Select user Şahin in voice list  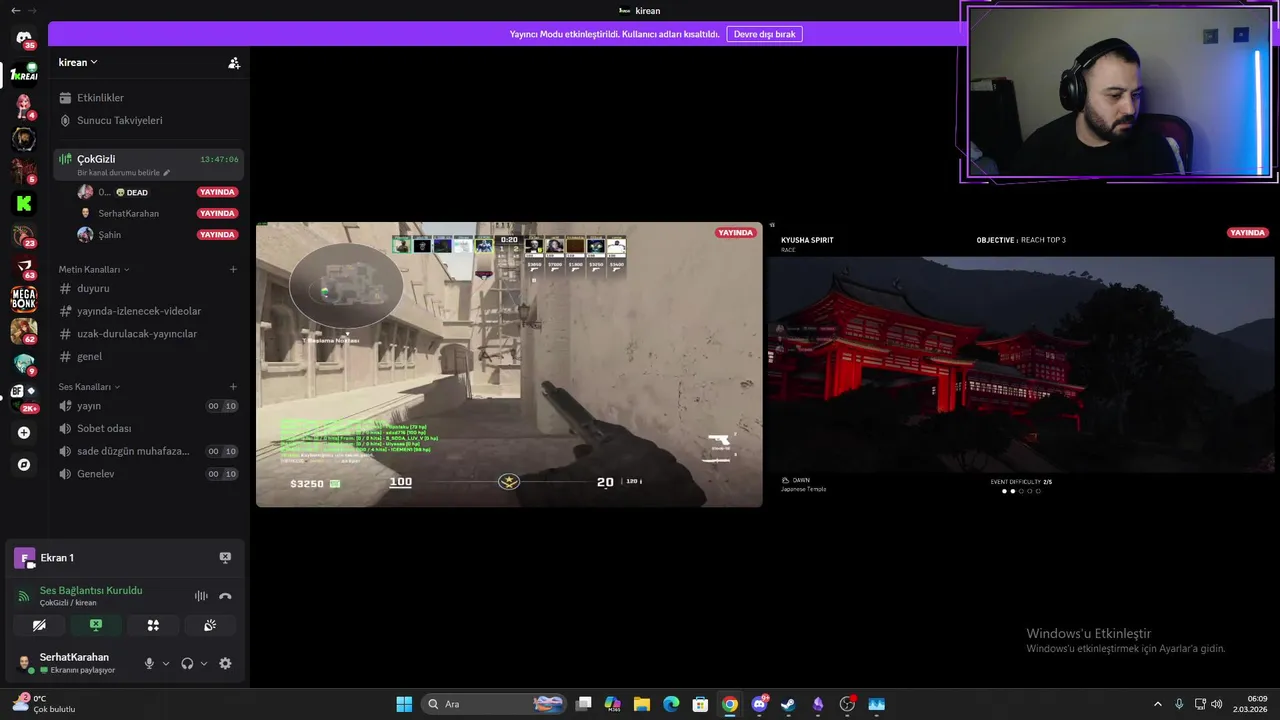[157, 235]
